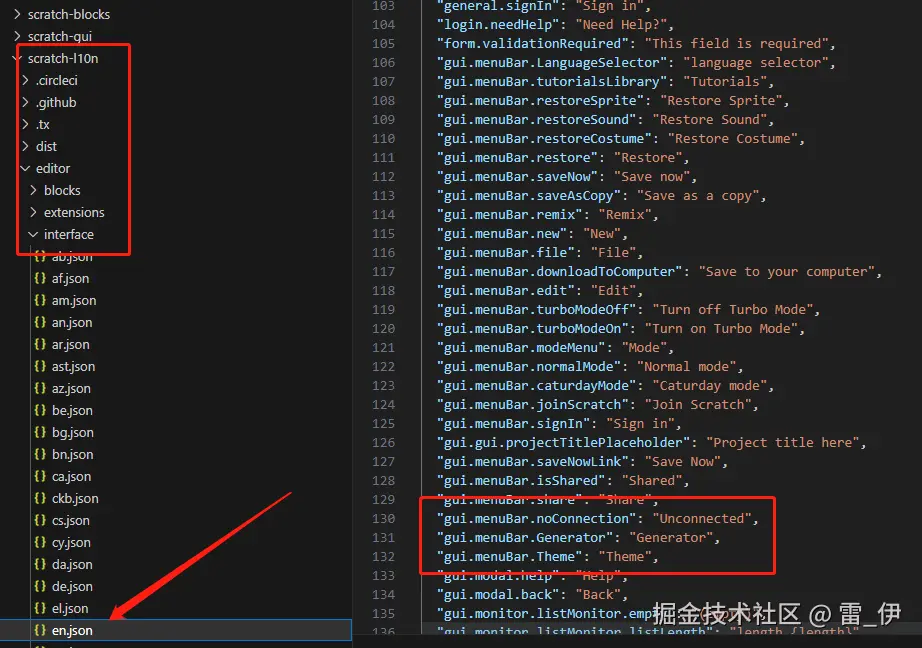This screenshot has width=922, height=648.
Task: Click JSON icon next to el.json
Action: (40, 608)
